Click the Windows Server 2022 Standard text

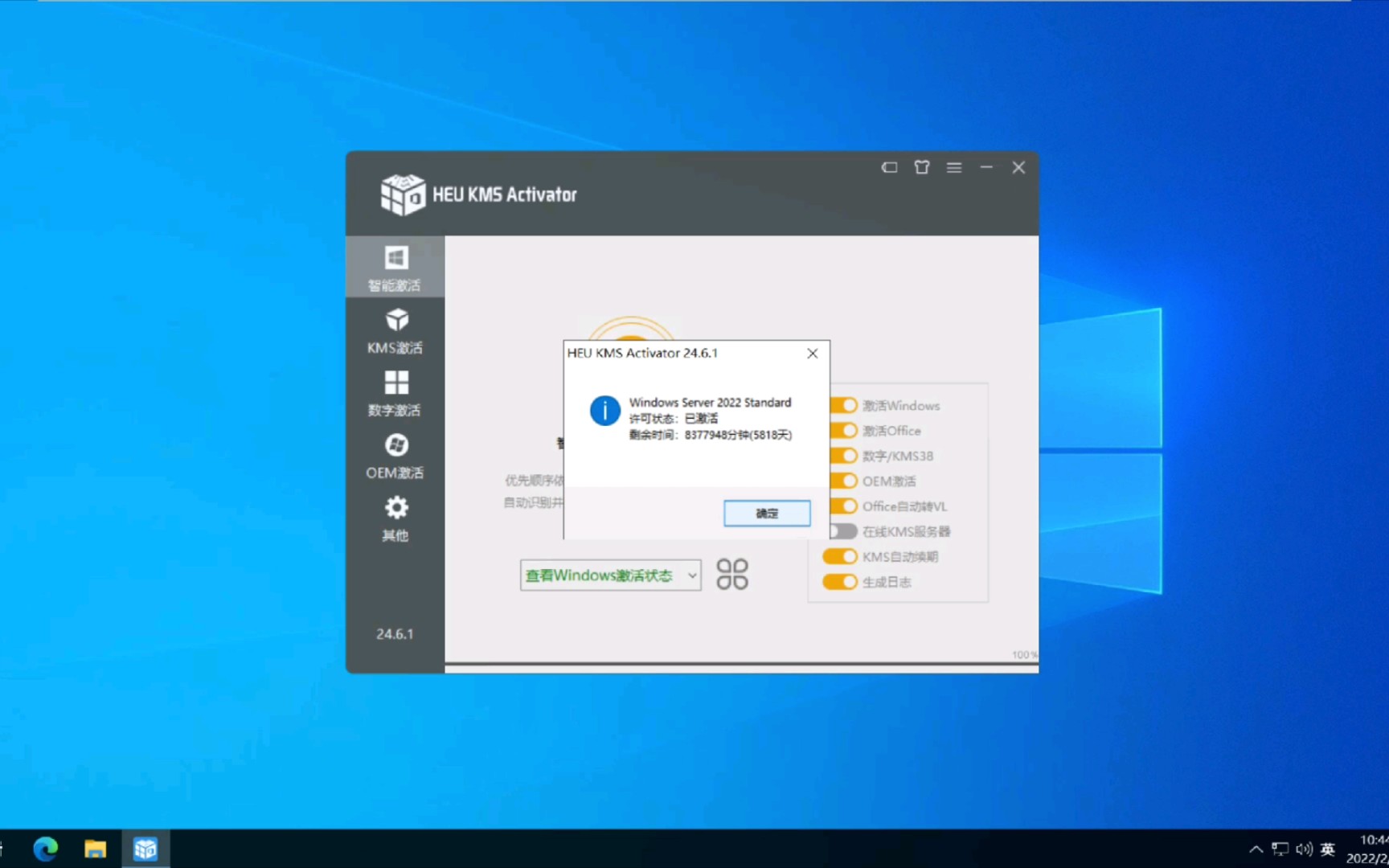[x=710, y=402]
